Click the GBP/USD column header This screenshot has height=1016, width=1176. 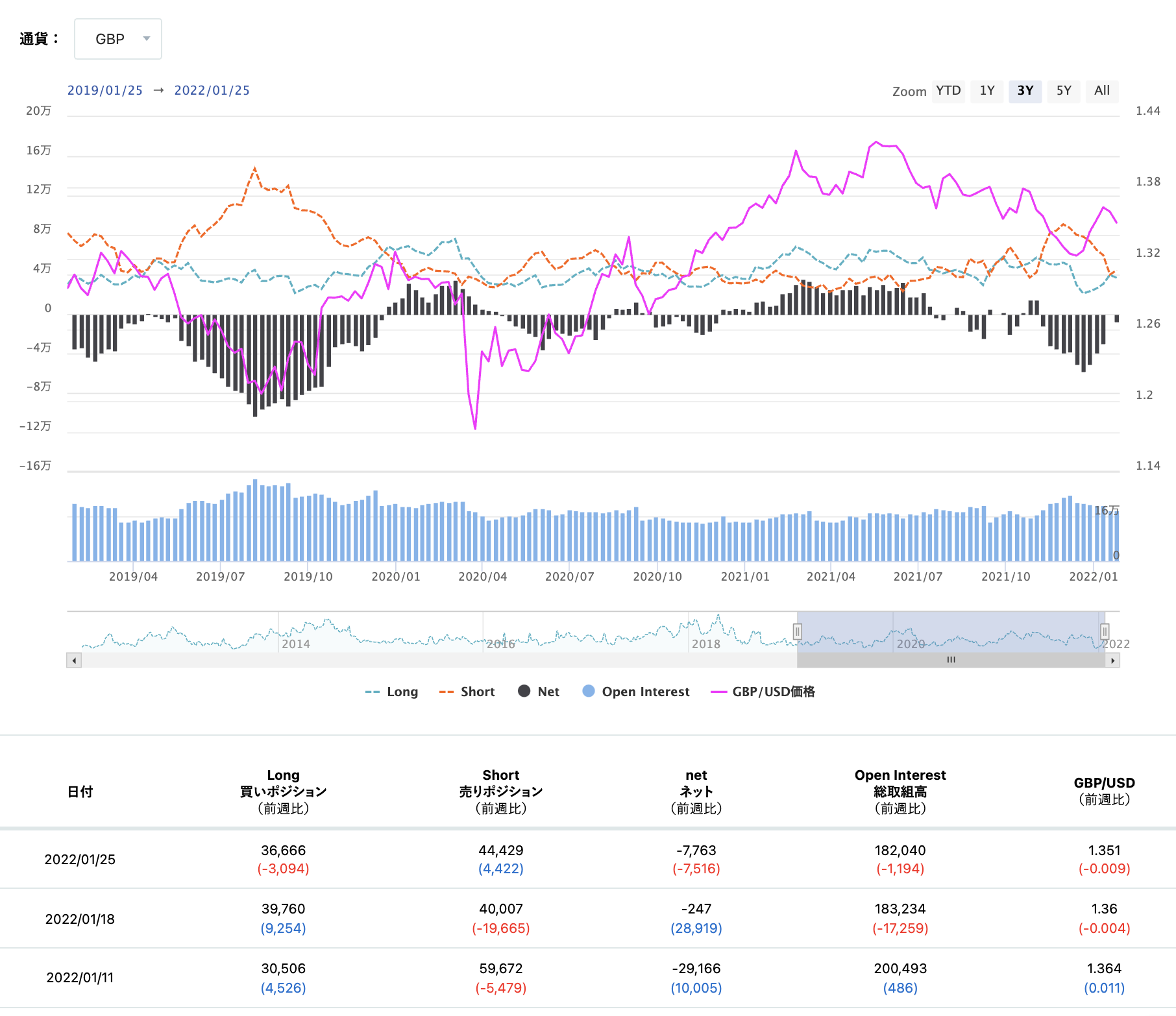(1104, 791)
